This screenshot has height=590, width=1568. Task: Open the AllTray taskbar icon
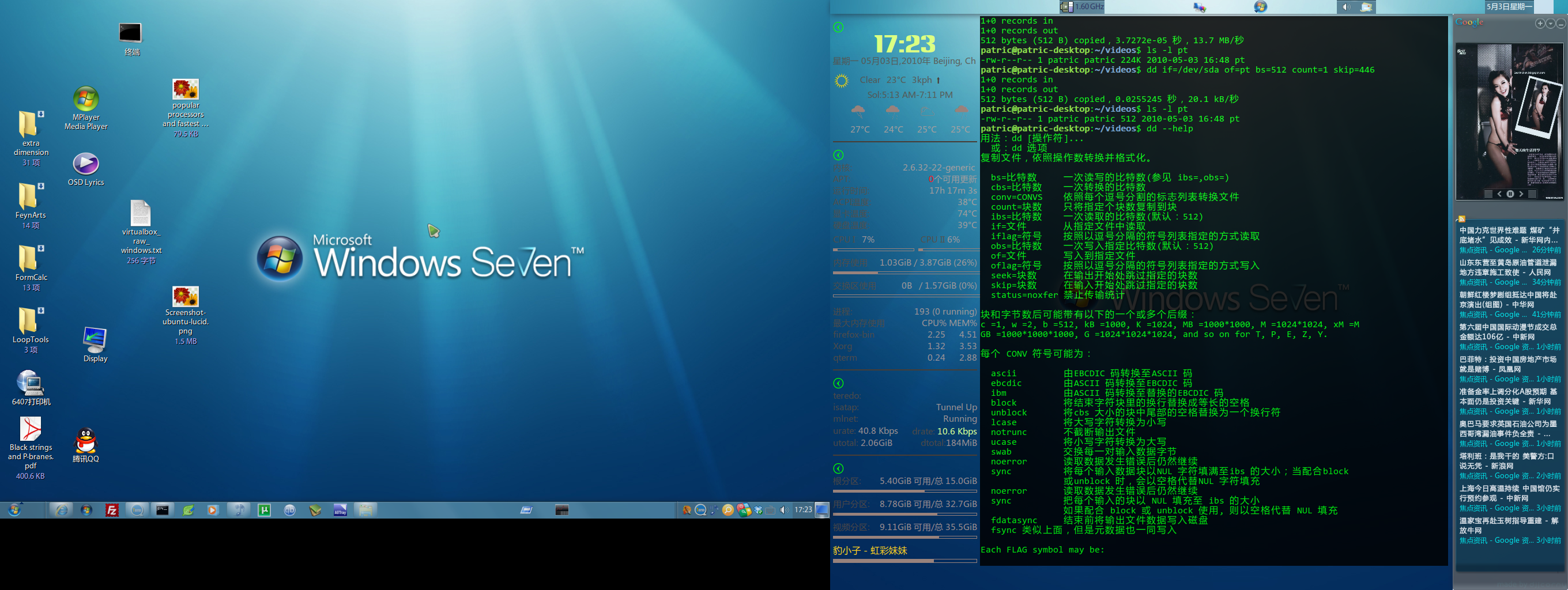click(340, 510)
